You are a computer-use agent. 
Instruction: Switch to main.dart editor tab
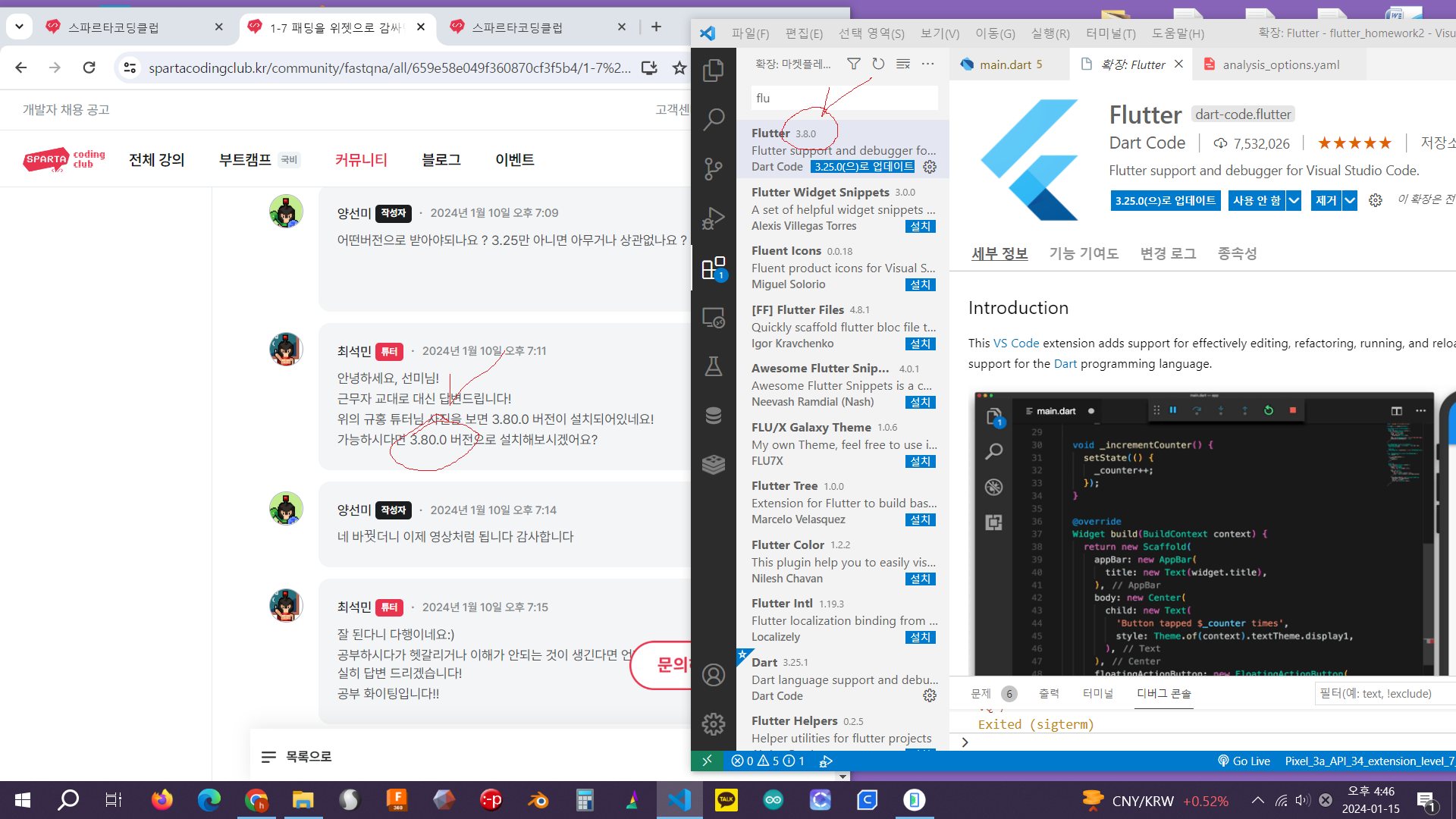(x=1009, y=64)
